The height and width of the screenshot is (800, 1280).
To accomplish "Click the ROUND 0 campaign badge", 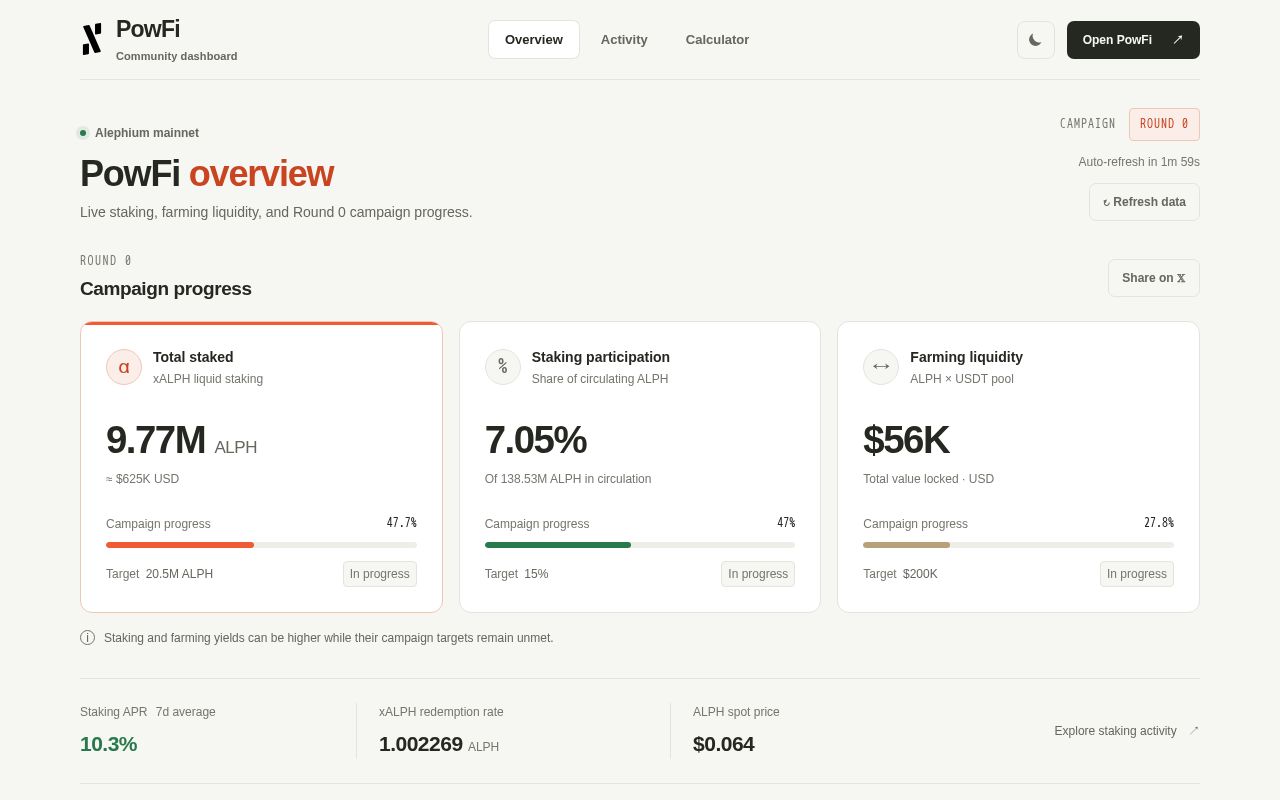I will 1164,124.
